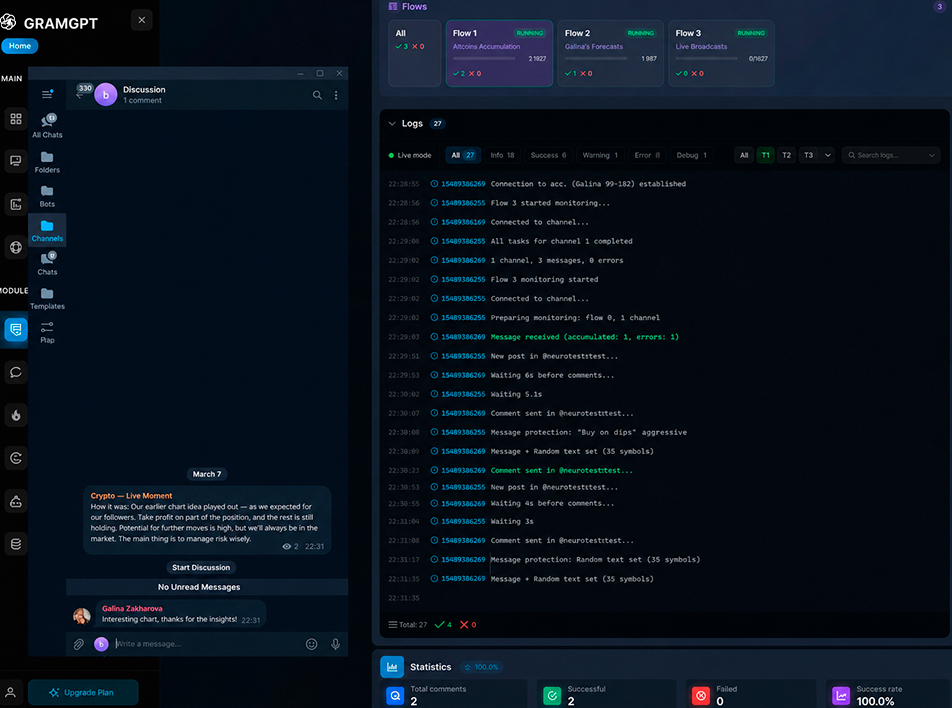Collapse the Logs panel chevron
The width and height of the screenshot is (952, 708).
tap(392, 124)
